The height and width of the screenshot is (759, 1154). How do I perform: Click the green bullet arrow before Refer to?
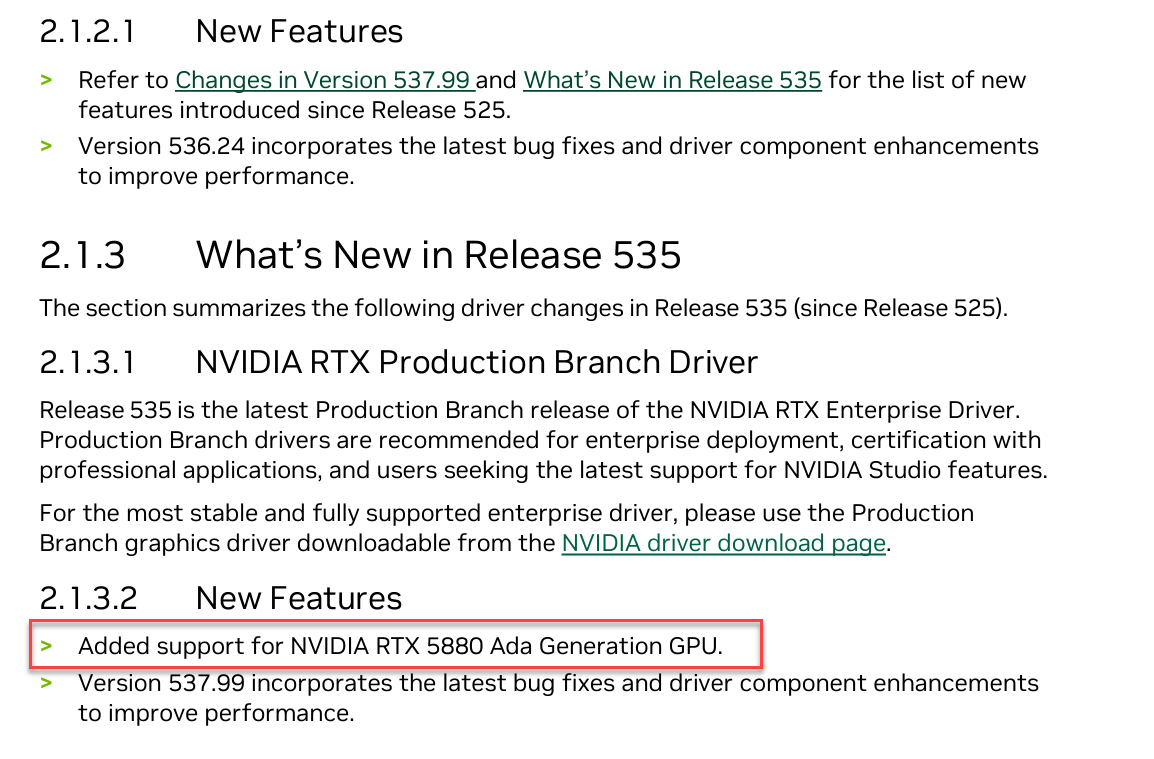point(46,80)
